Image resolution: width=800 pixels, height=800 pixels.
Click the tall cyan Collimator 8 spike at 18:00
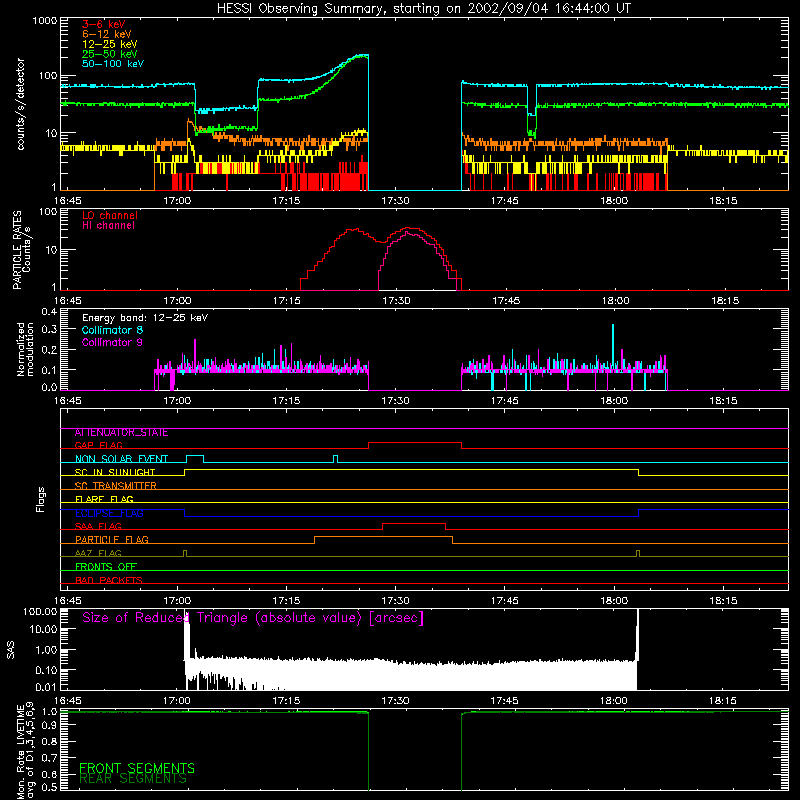point(613,347)
